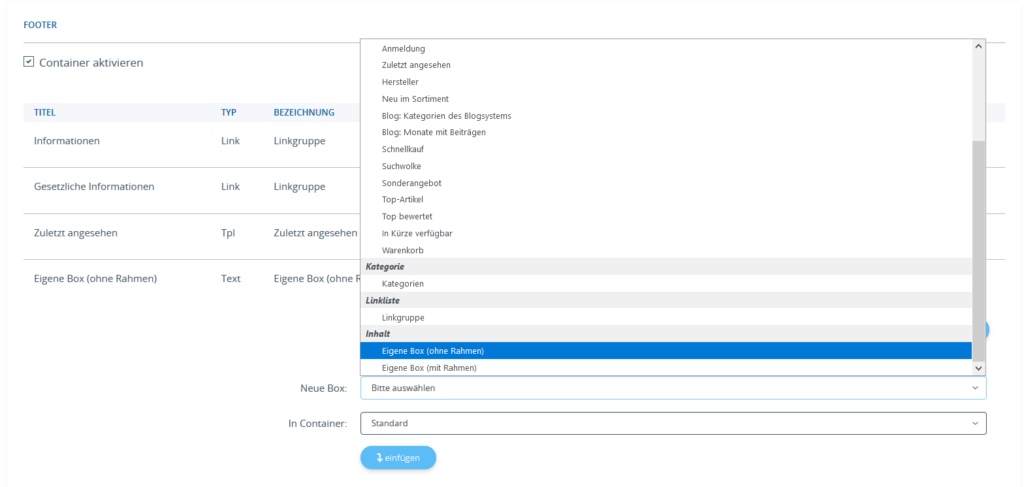Select Eigene Box (mit Rahmen) option
1024x487 pixels.
429,368
